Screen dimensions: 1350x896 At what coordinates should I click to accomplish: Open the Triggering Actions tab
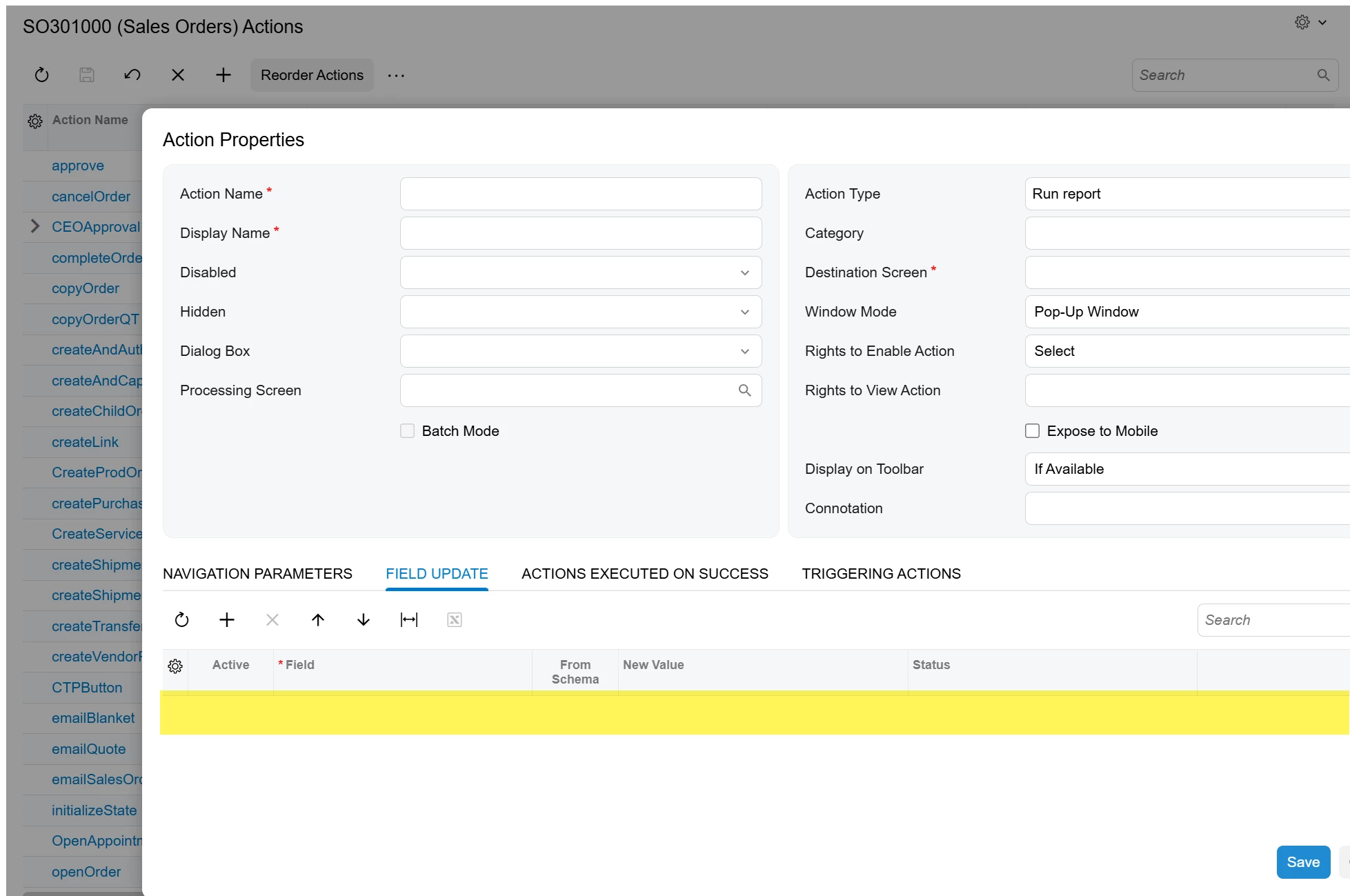881,574
